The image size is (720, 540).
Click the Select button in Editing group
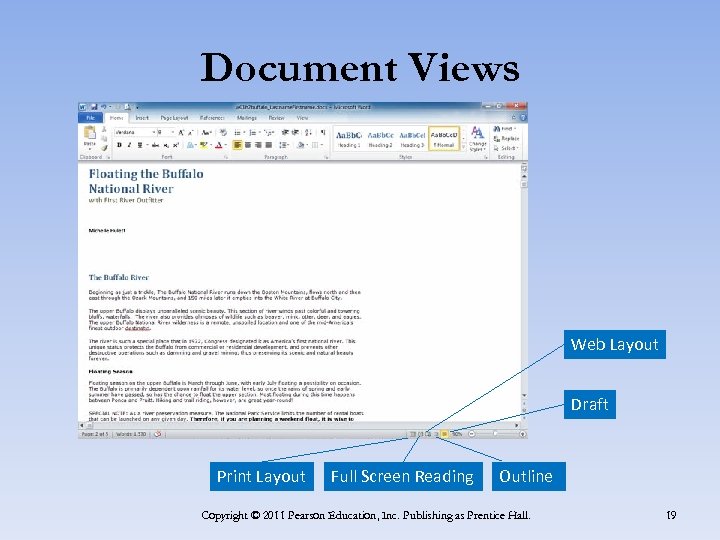(x=506, y=148)
